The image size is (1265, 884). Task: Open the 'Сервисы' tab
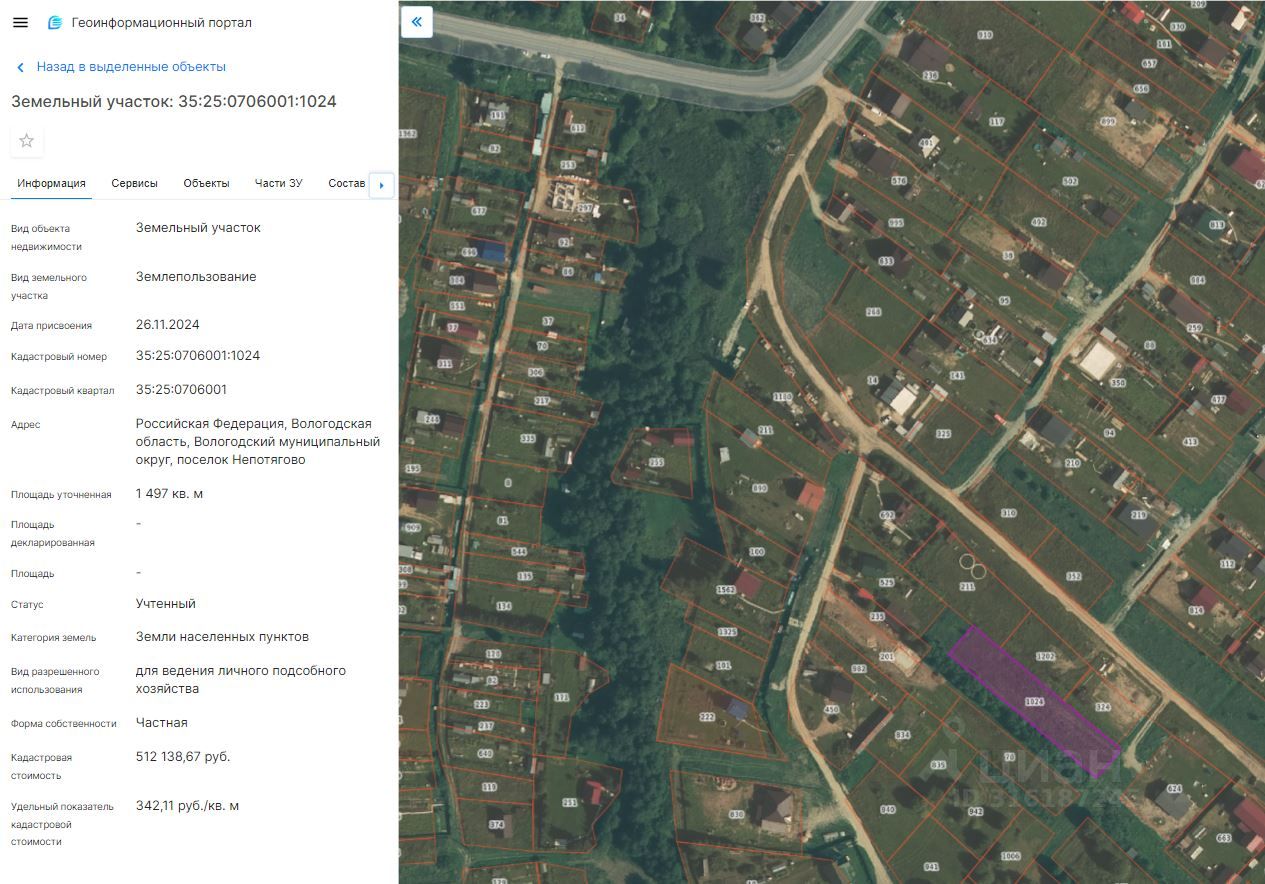134,183
